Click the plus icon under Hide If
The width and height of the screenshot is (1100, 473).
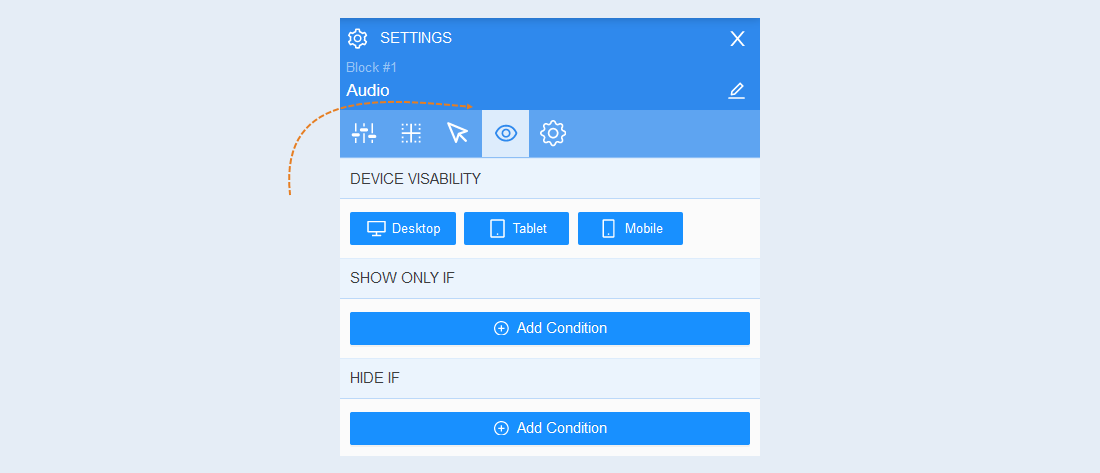[501, 428]
